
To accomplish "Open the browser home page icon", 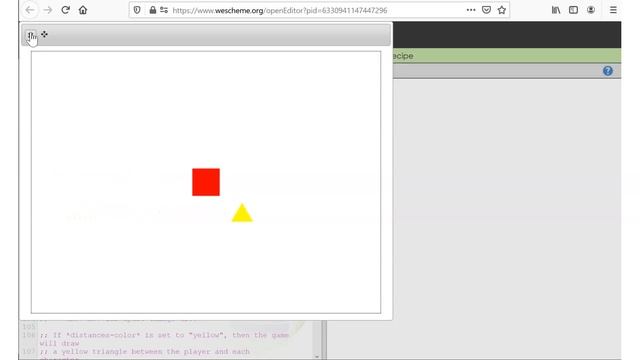I will click(x=83, y=10).
